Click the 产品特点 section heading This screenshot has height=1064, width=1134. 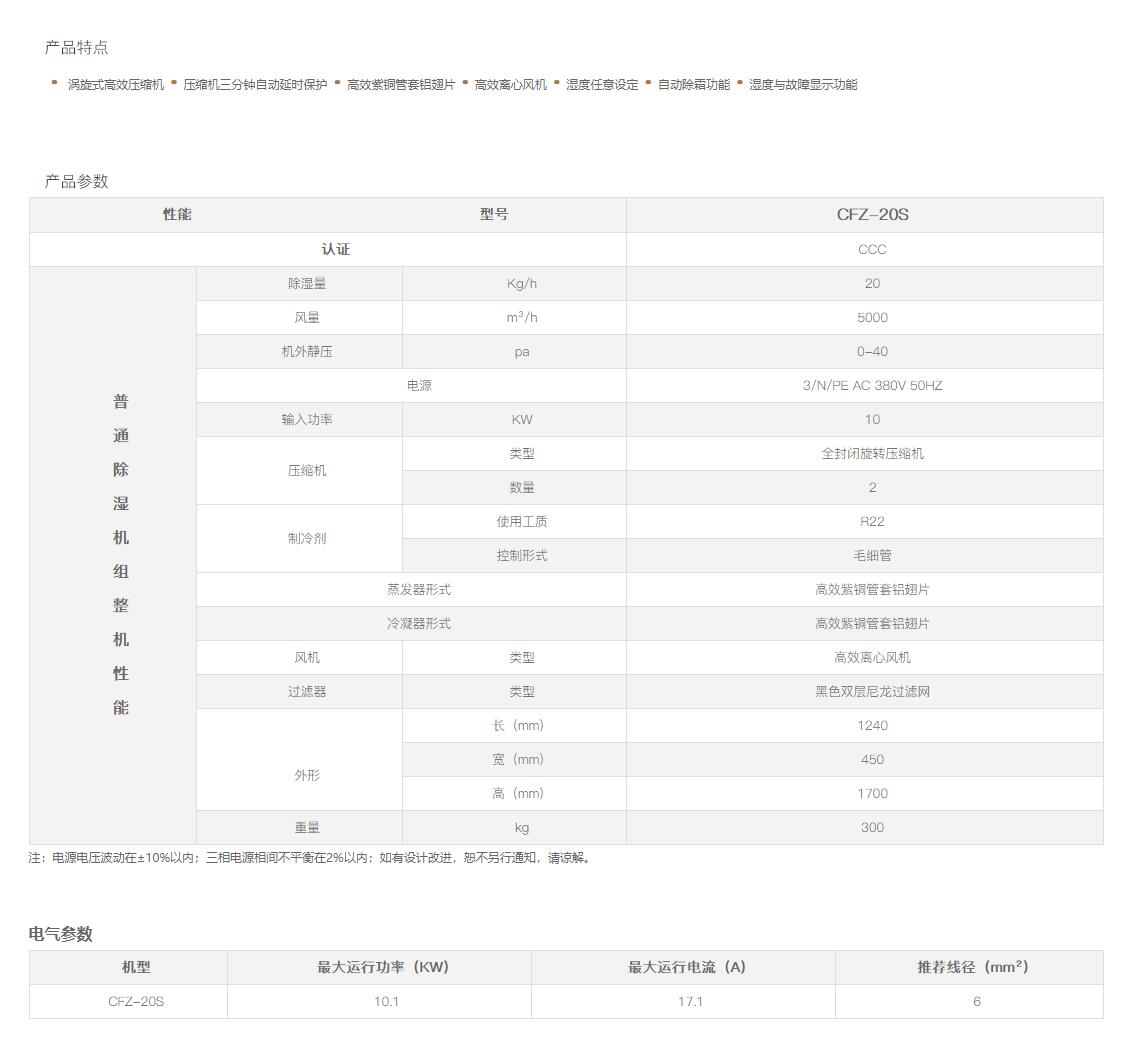(x=76, y=48)
